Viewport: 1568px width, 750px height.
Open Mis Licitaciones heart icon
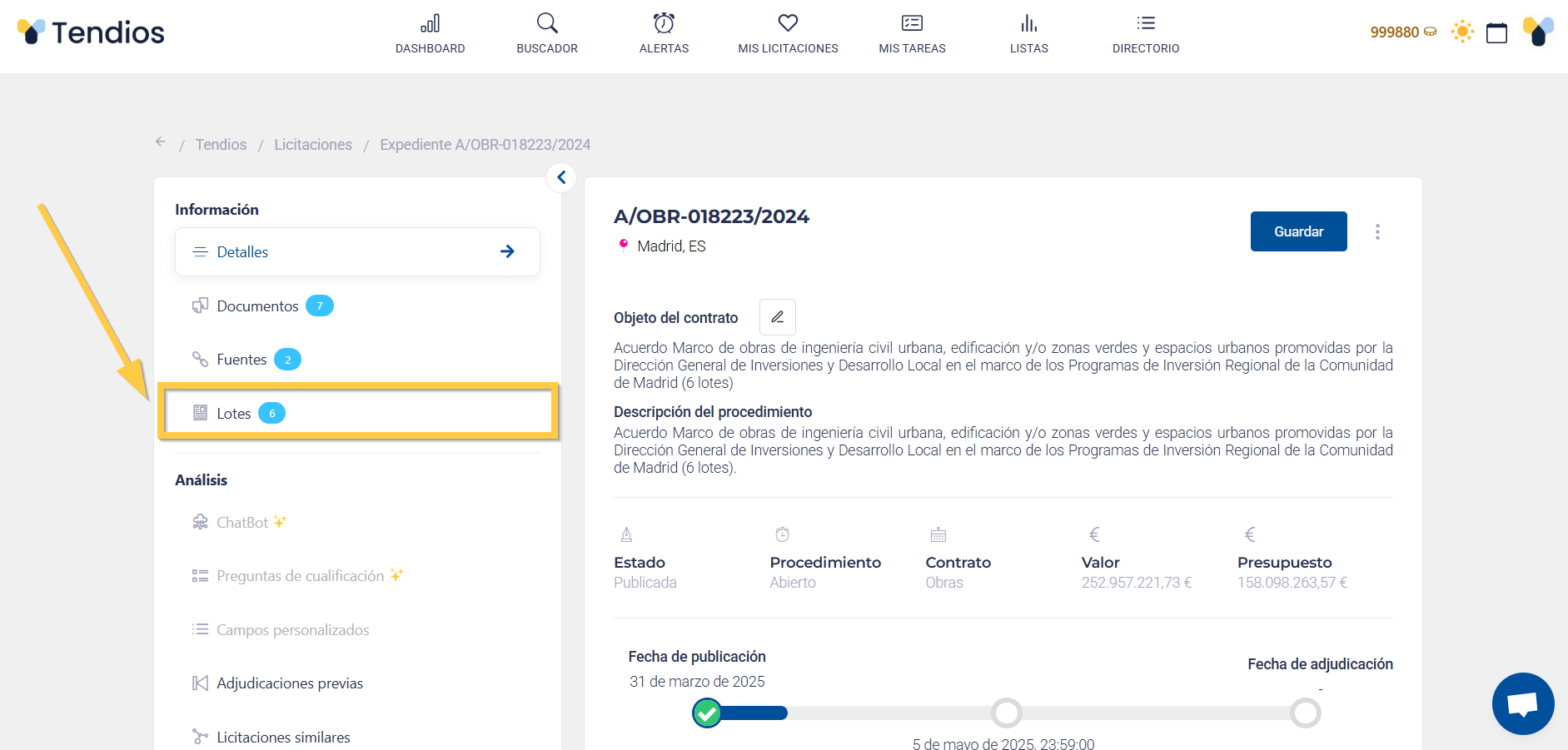[x=788, y=23]
